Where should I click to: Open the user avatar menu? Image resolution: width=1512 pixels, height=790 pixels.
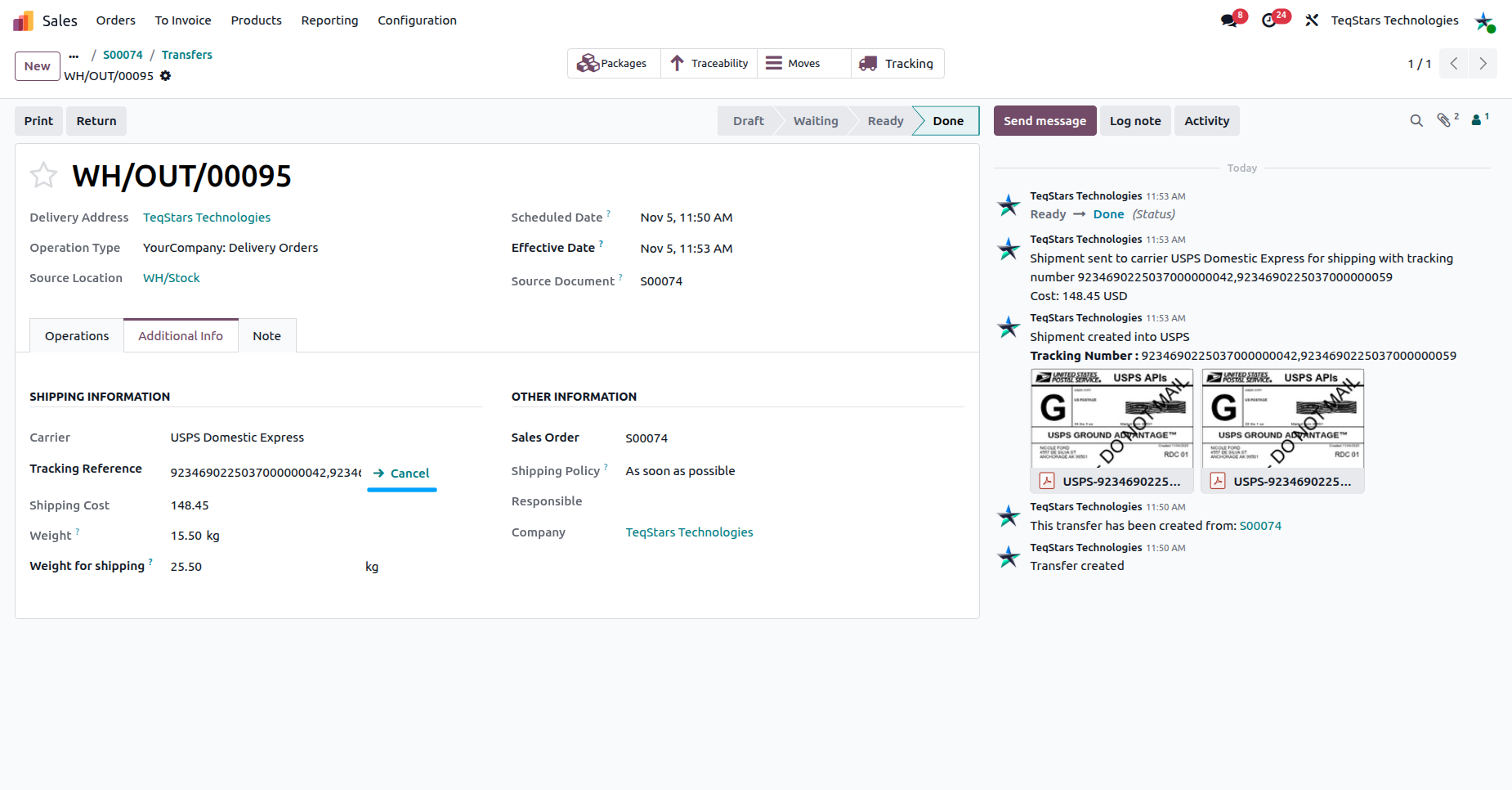pos(1484,21)
